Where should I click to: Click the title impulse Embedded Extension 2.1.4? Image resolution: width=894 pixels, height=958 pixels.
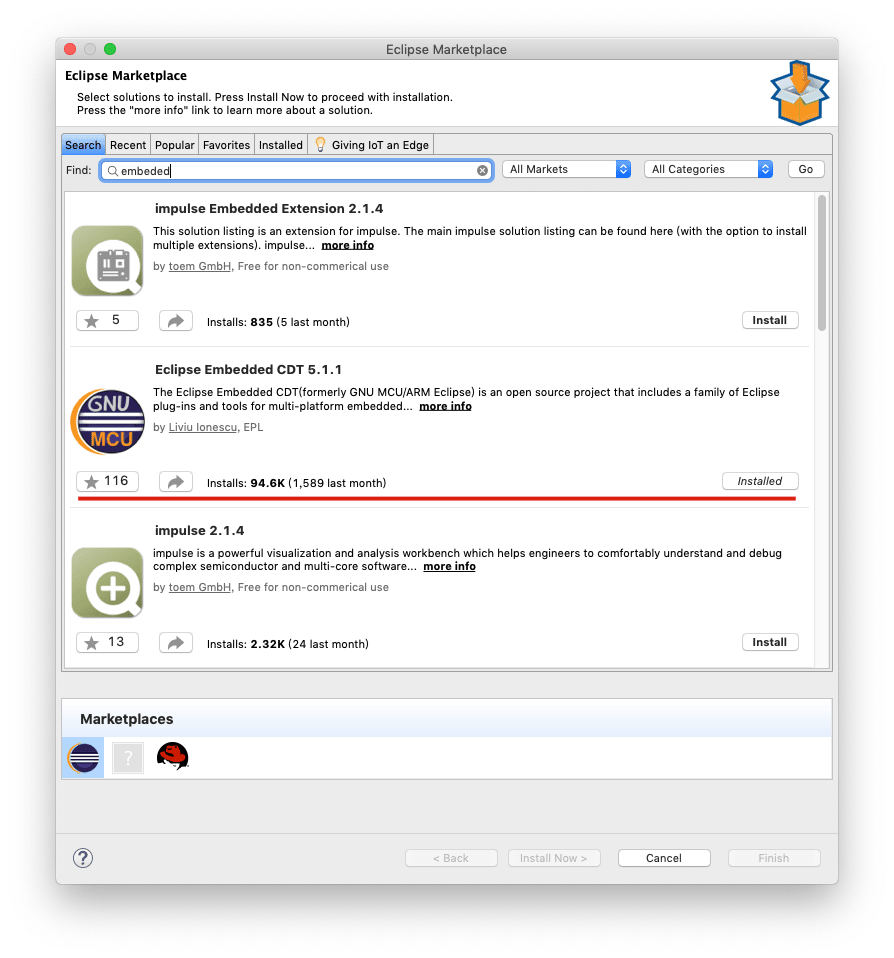(269, 208)
